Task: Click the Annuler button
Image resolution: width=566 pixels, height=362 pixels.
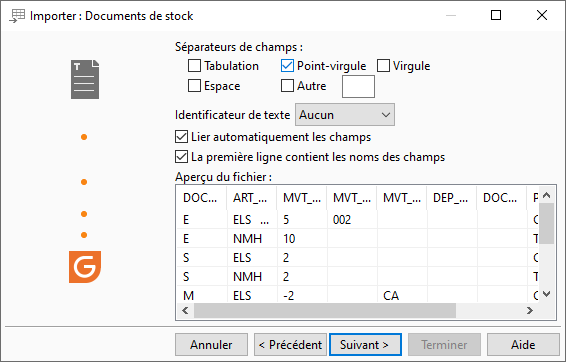Action: (x=211, y=345)
